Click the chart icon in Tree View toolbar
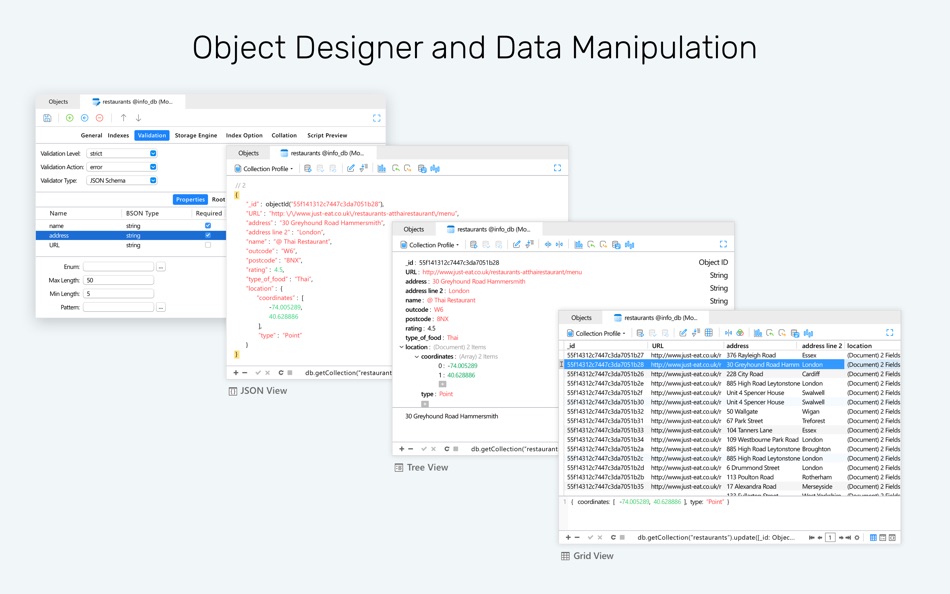 click(579, 245)
